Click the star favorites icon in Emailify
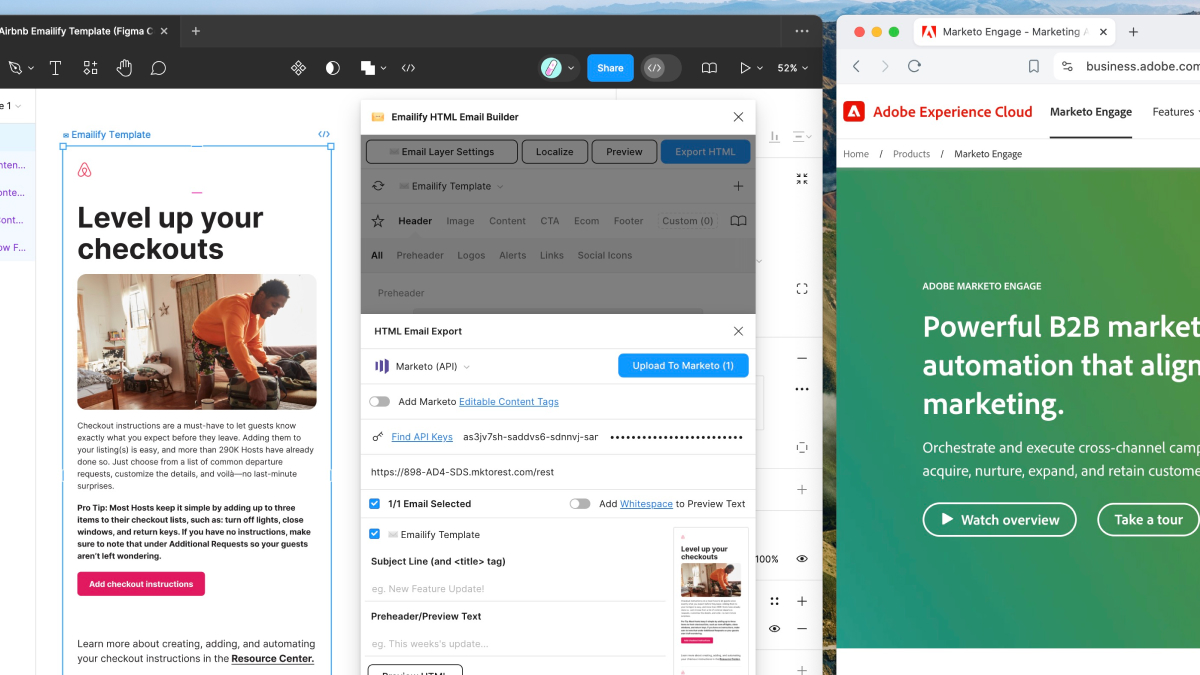1200x675 pixels. point(378,221)
